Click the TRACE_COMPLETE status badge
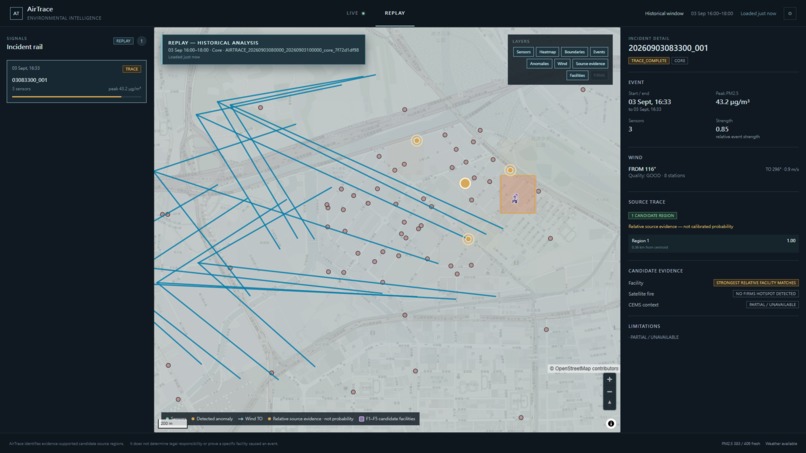The image size is (806, 453). [649, 61]
